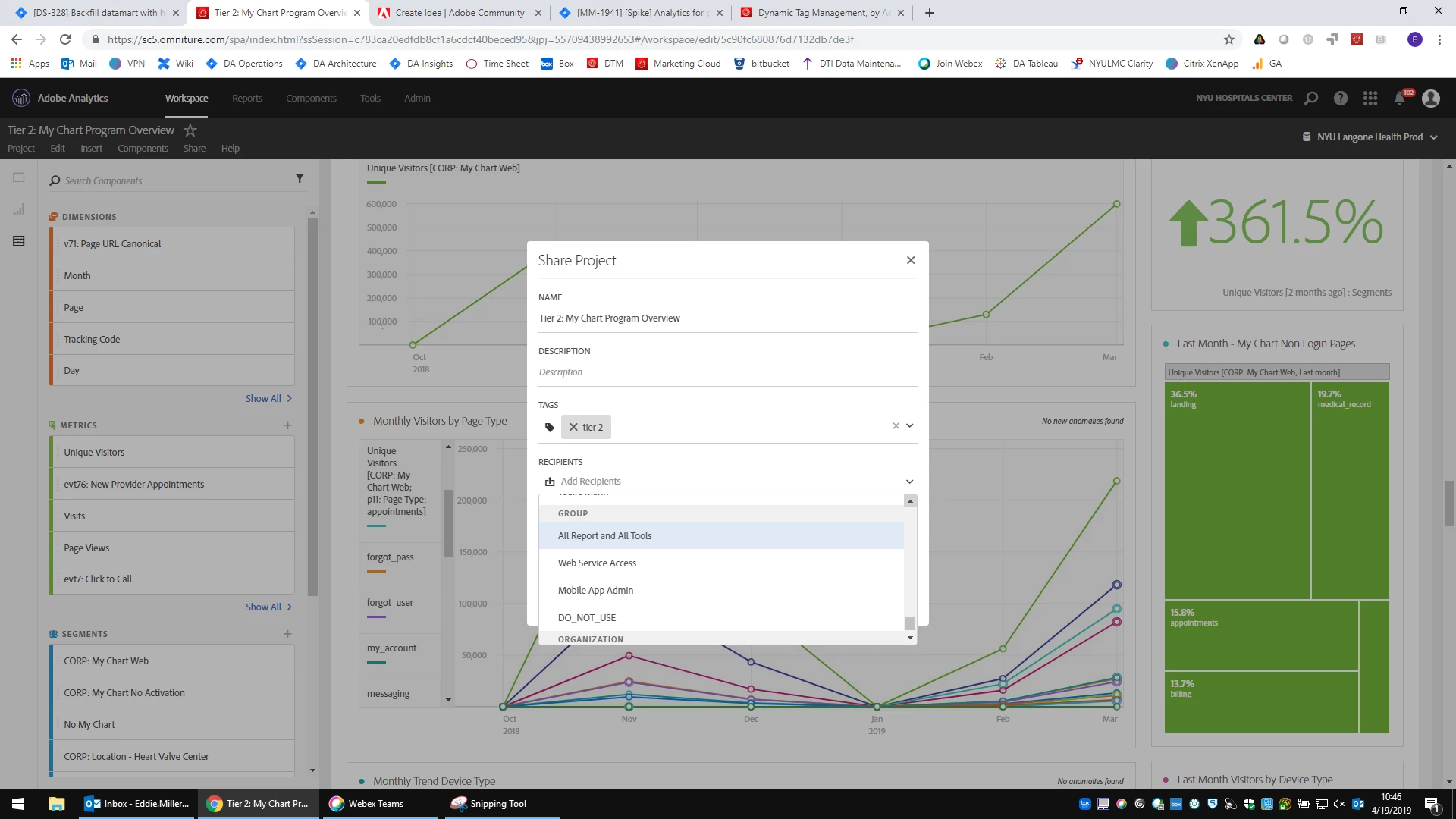Viewport: 1456px width, 819px height.
Task: Click the Description input field
Action: [x=726, y=372]
